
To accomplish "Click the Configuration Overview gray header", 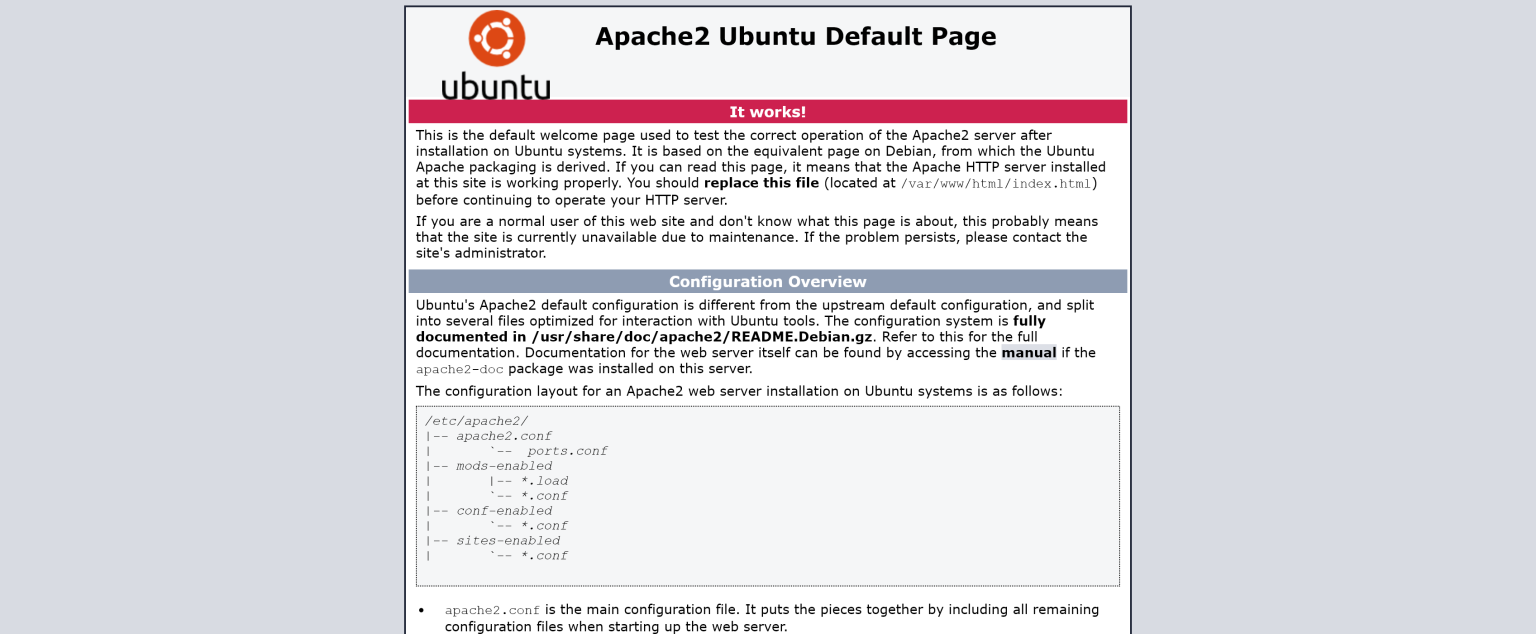I will 767,281.
